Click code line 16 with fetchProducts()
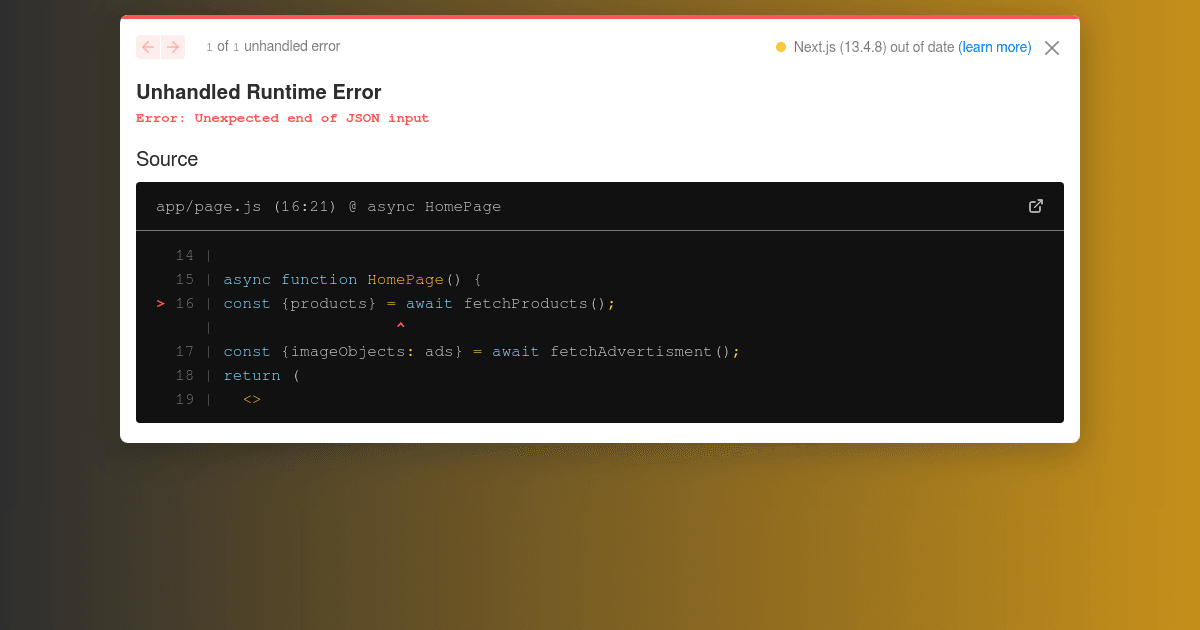1200x630 pixels. pyautogui.click(x=419, y=303)
